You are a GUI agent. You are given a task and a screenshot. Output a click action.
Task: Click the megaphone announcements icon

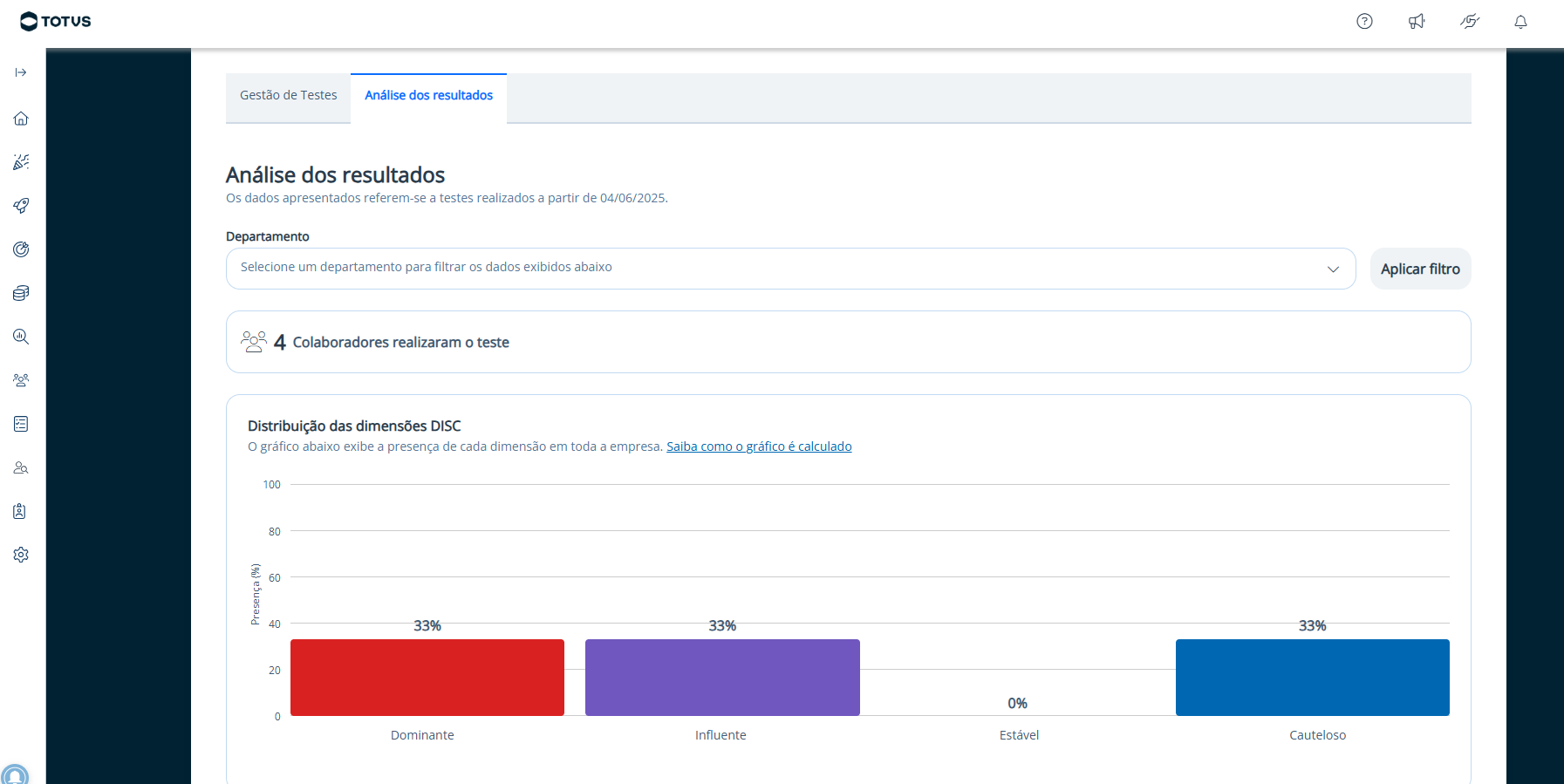coord(1417,22)
